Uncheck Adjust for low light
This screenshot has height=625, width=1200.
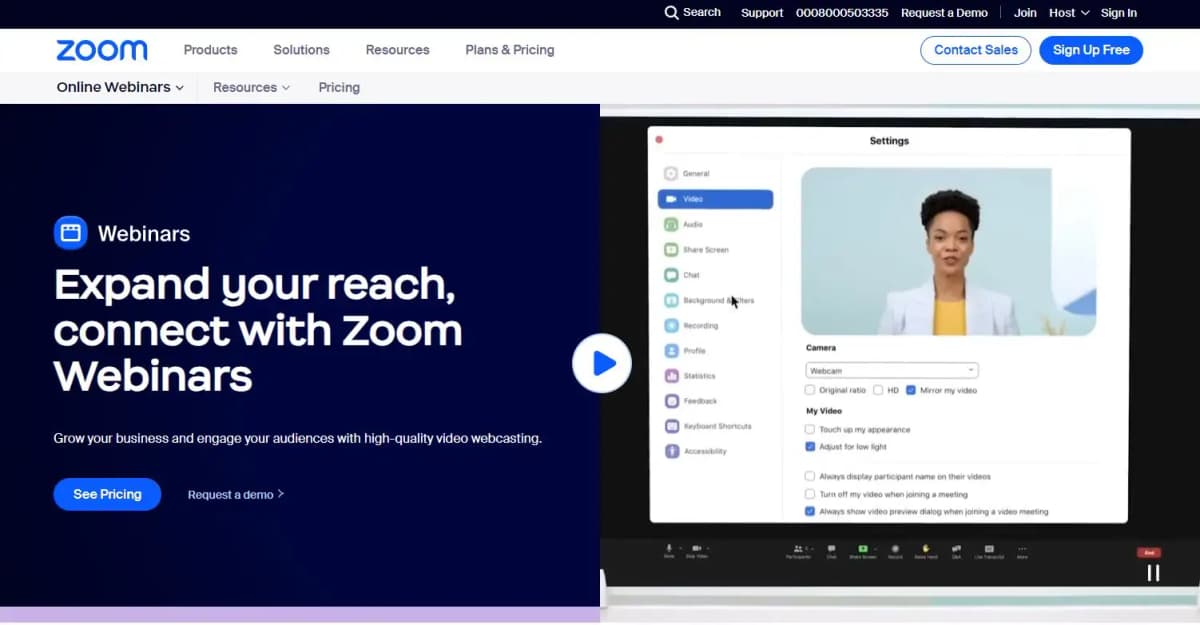point(810,447)
